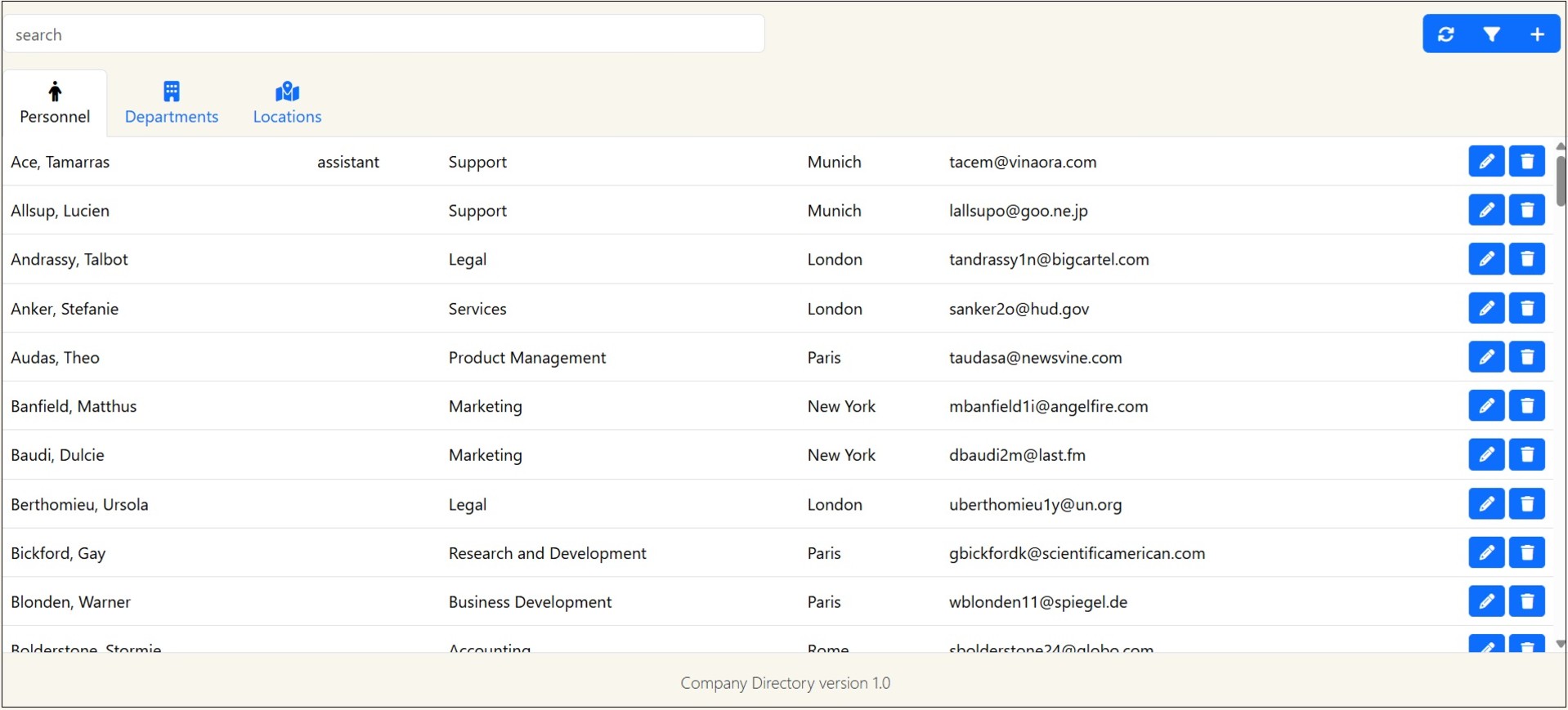Open edit for Dulcie Baudi
The width and height of the screenshot is (1568, 710).
(x=1486, y=454)
